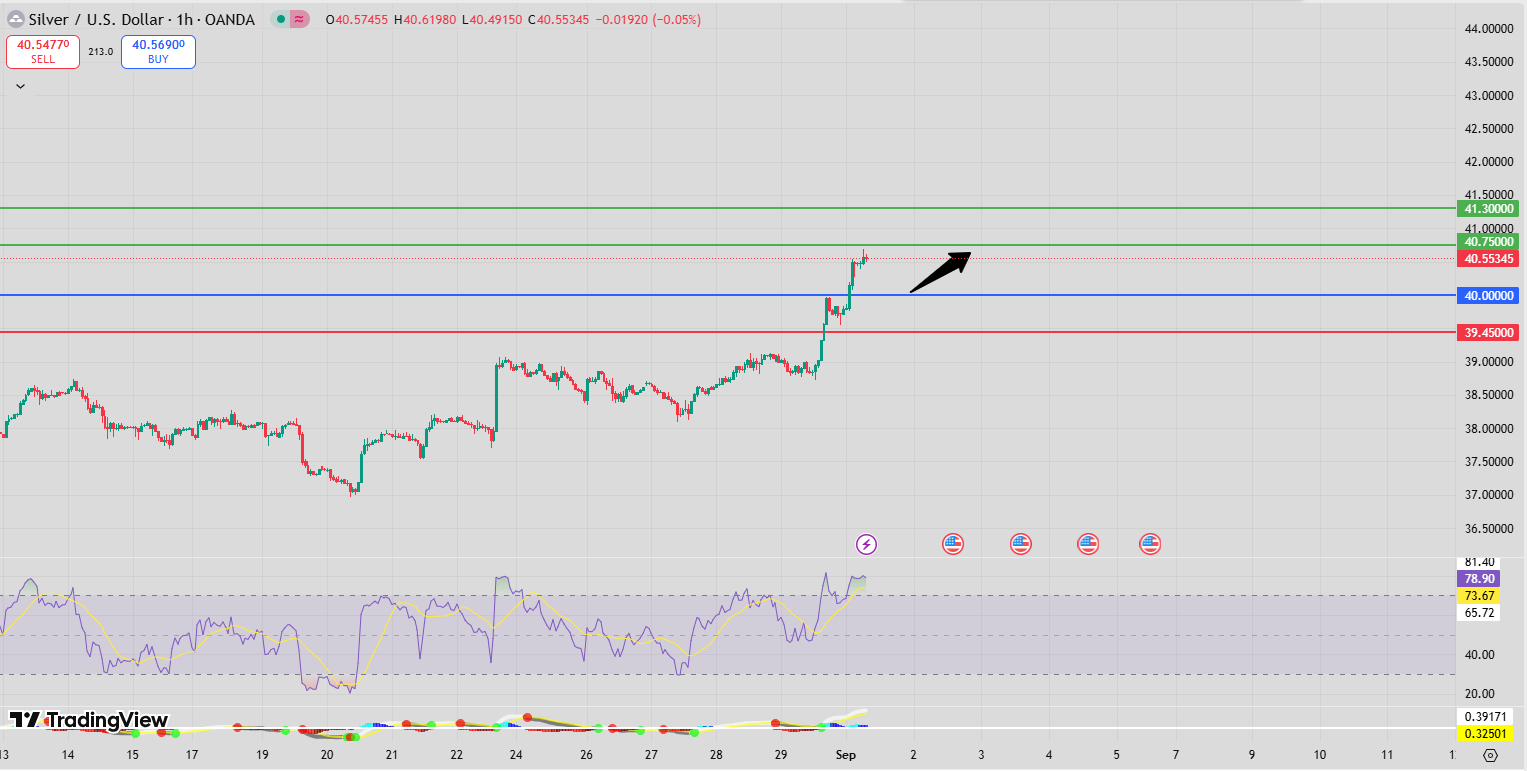The height and width of the screenshot is (771, 1527).
Task: Click the green 41.30000 resistance price label
Action: pos(1487,208)
